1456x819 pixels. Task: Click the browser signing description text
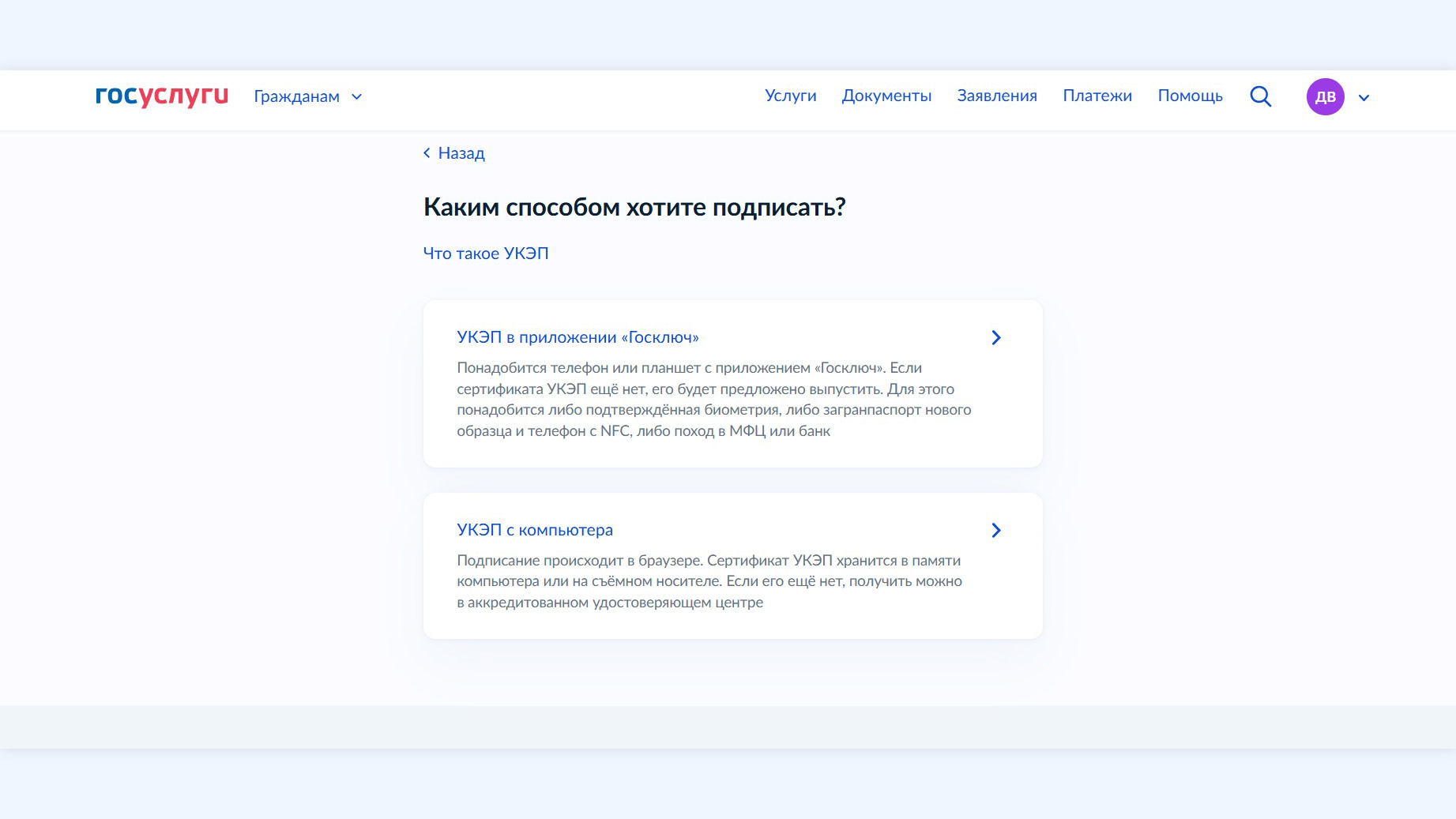click(x=709, y=581)
